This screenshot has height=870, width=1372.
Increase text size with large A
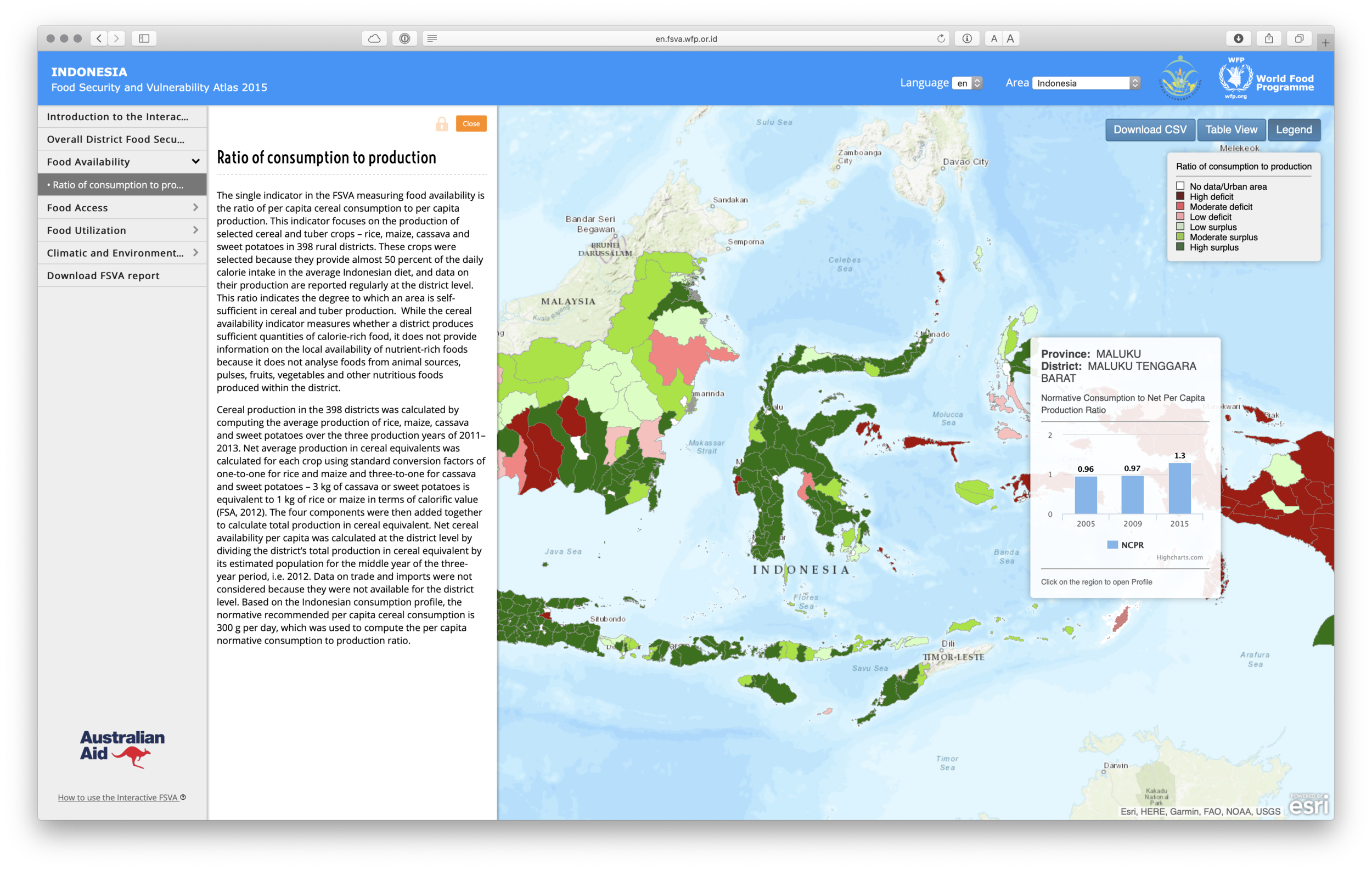click(x=1010, y=38)
